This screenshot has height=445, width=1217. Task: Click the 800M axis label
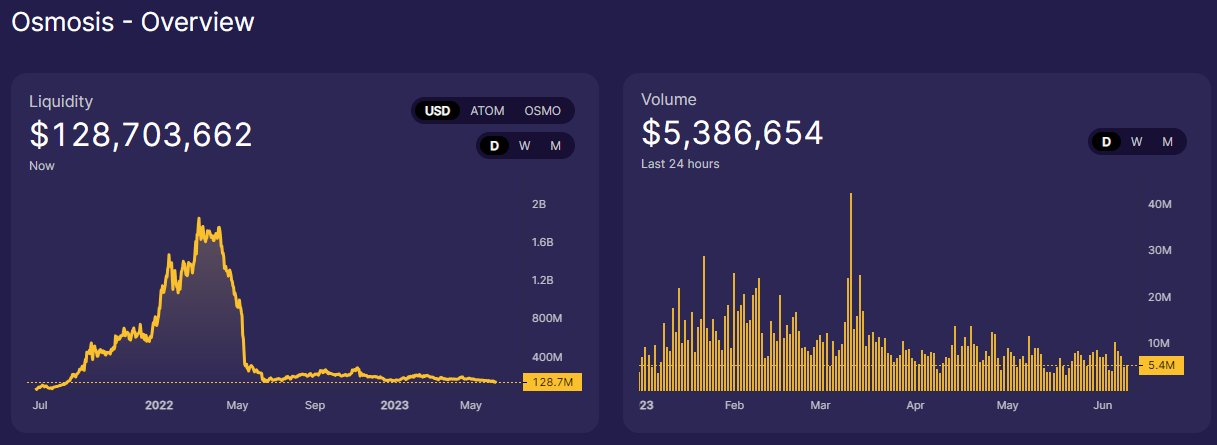[x=546, y=319]
